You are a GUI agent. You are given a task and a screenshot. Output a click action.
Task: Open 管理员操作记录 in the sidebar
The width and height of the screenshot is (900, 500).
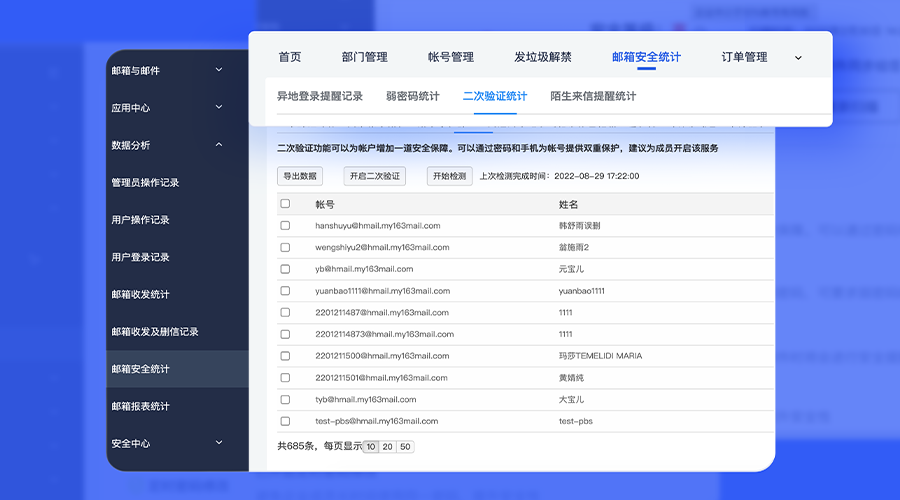(145, 183)
